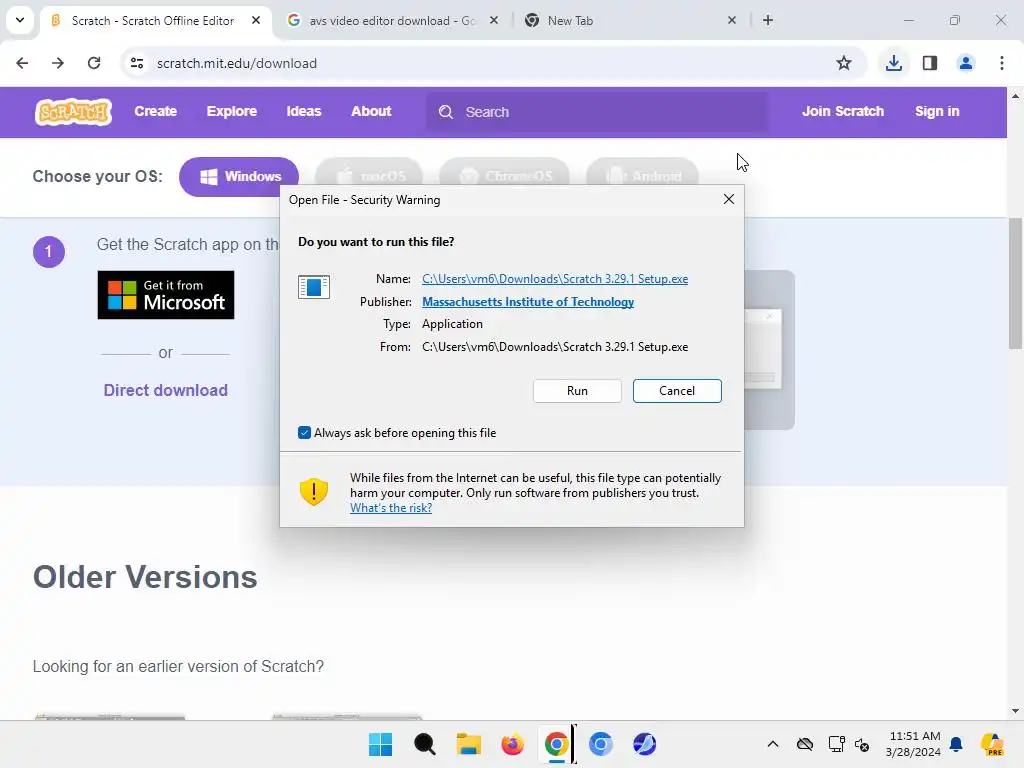
Task: Open the blue Chromium taskbar icon
Action: pyautogui.click(x=601, y=744)
